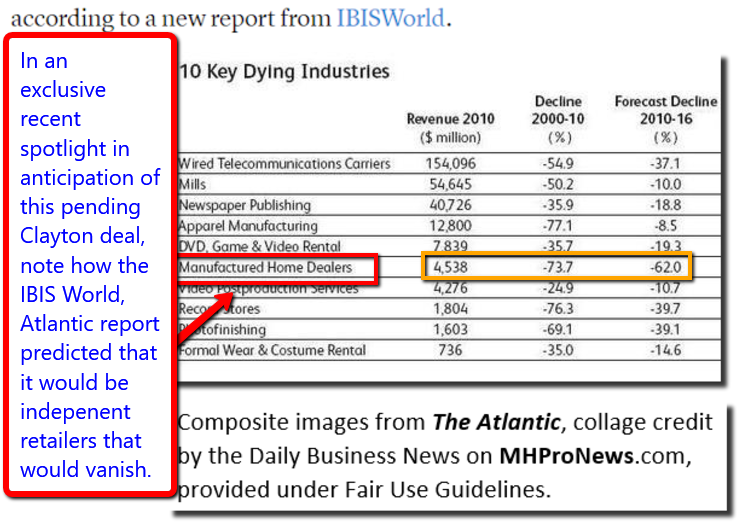Click the -37.1 forecast value
The width and height of the screenshot is (746, 532).
point(666,164)
